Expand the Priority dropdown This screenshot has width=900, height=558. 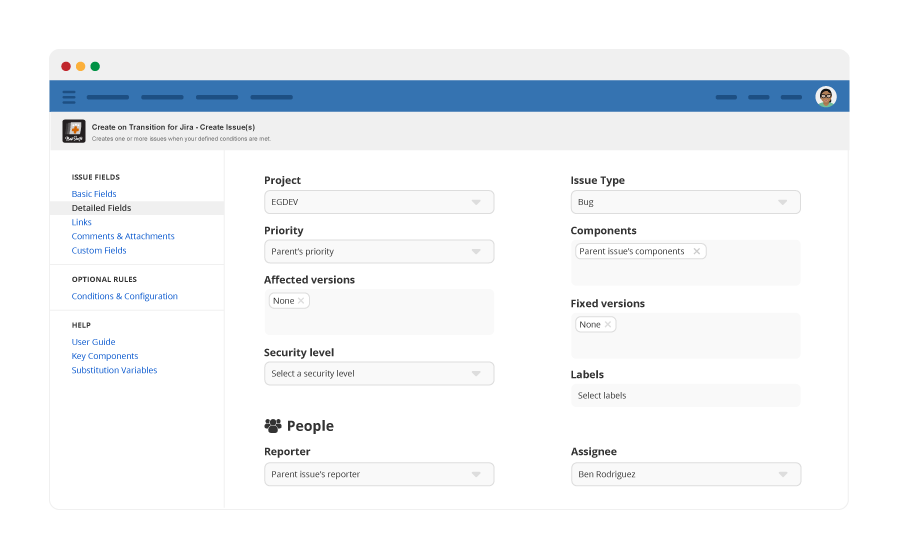pyautogui.click(x=379, y=251)
